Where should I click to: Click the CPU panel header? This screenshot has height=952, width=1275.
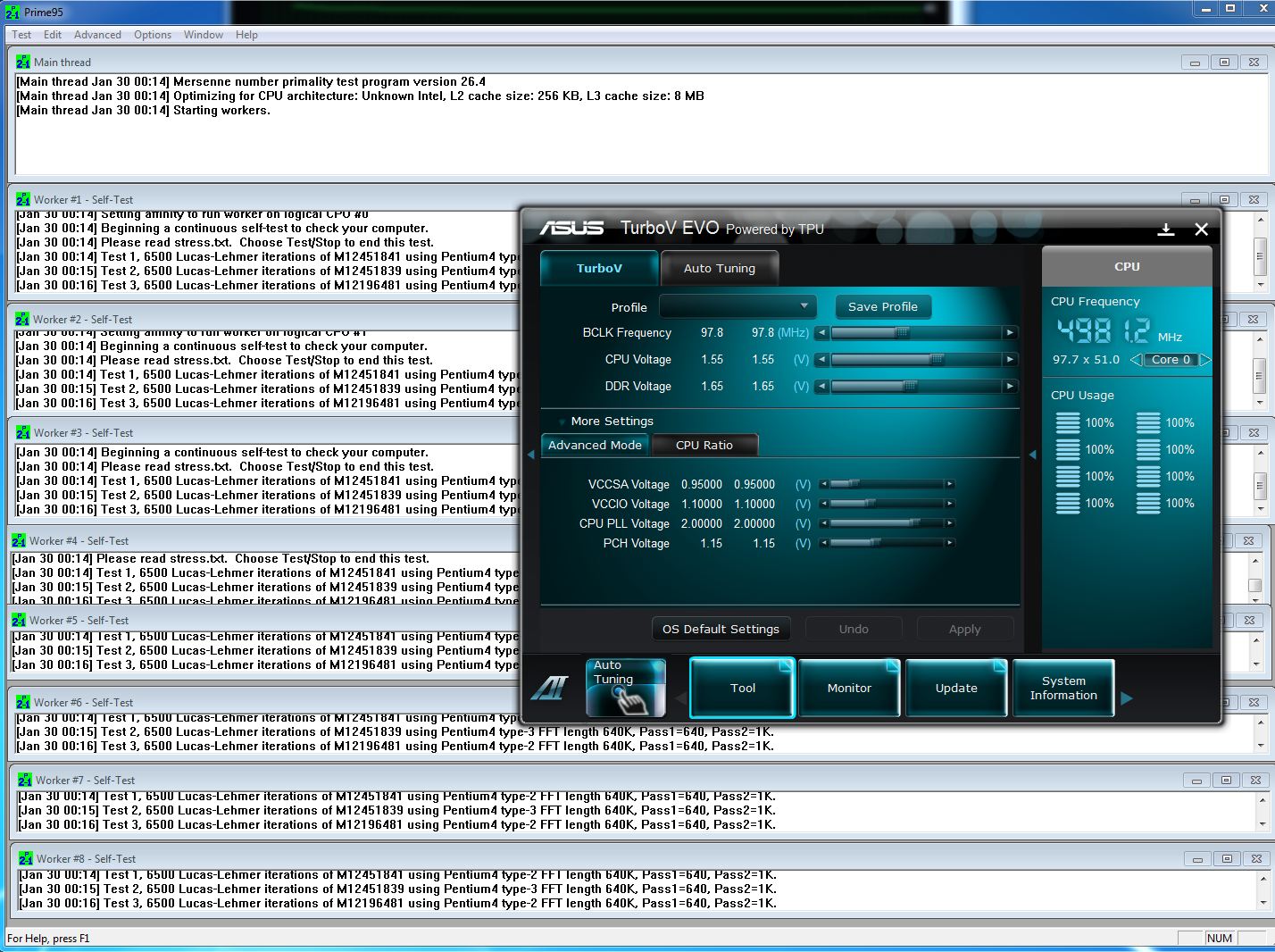coord(1127,266)
